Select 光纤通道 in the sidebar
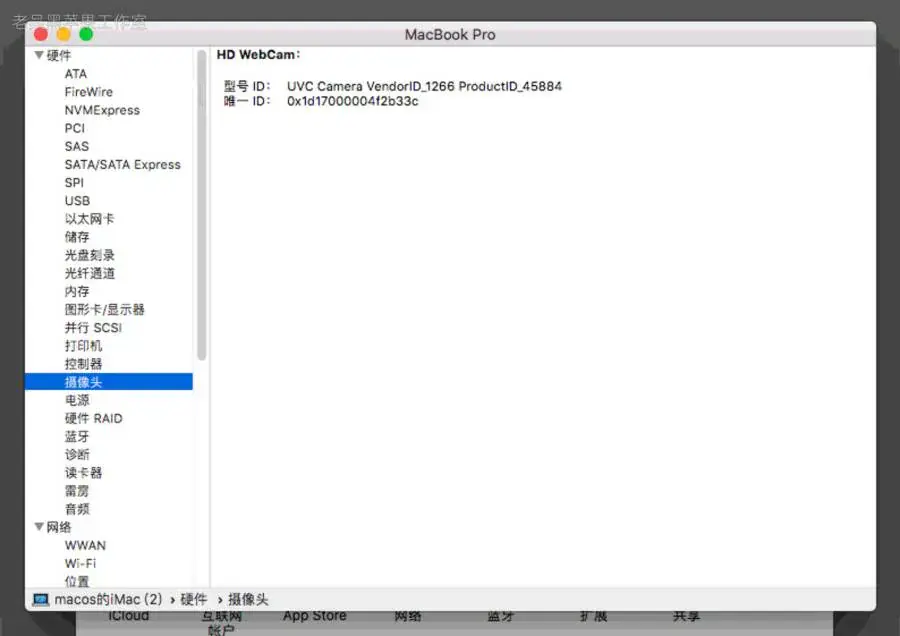The width and height of the screenshot is (900, 636). 90,273
